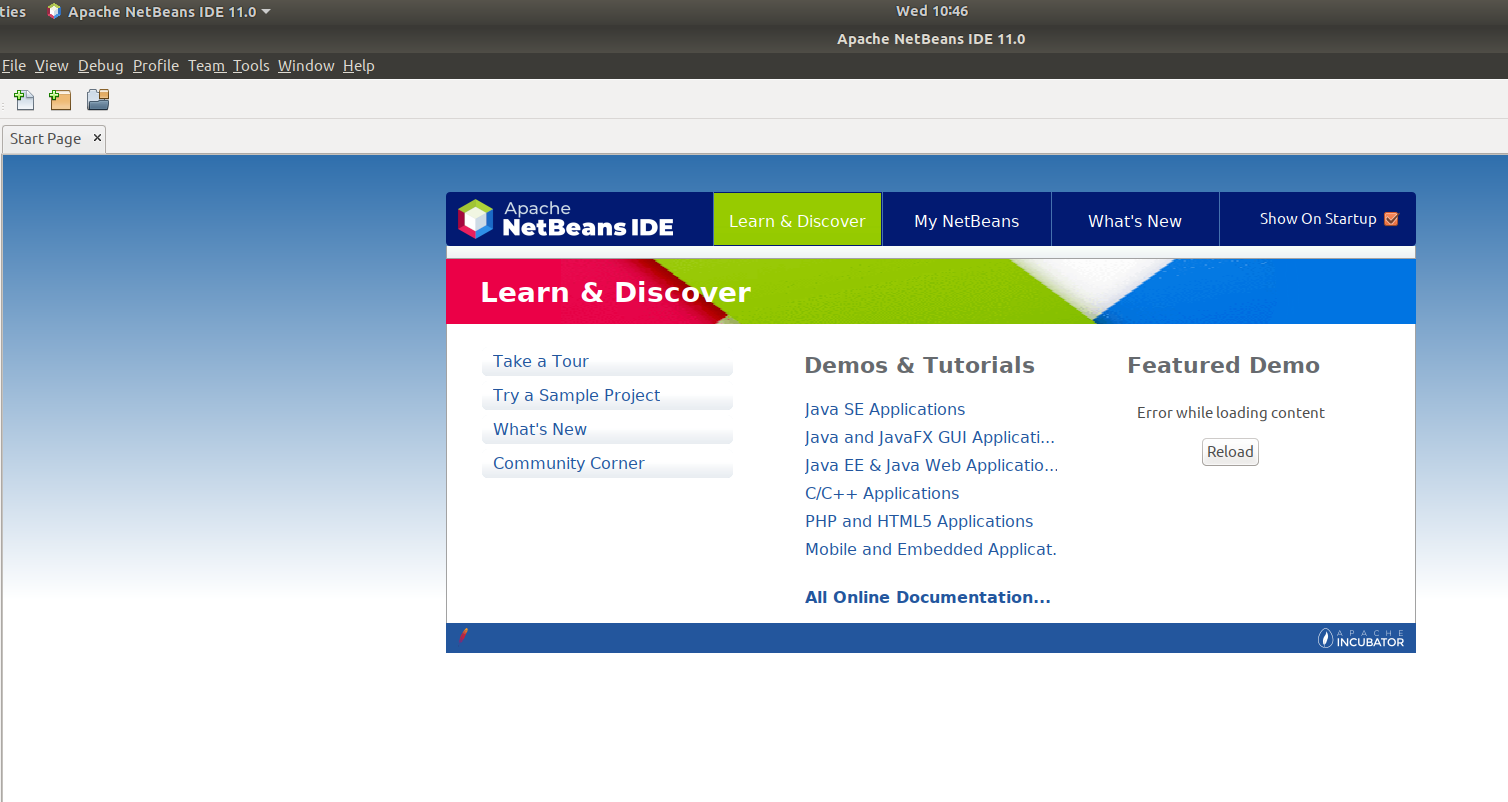The height and width of the screenshot is (802, 1508).
Task: Click the Featured Demo heading
Action: 1224,365
